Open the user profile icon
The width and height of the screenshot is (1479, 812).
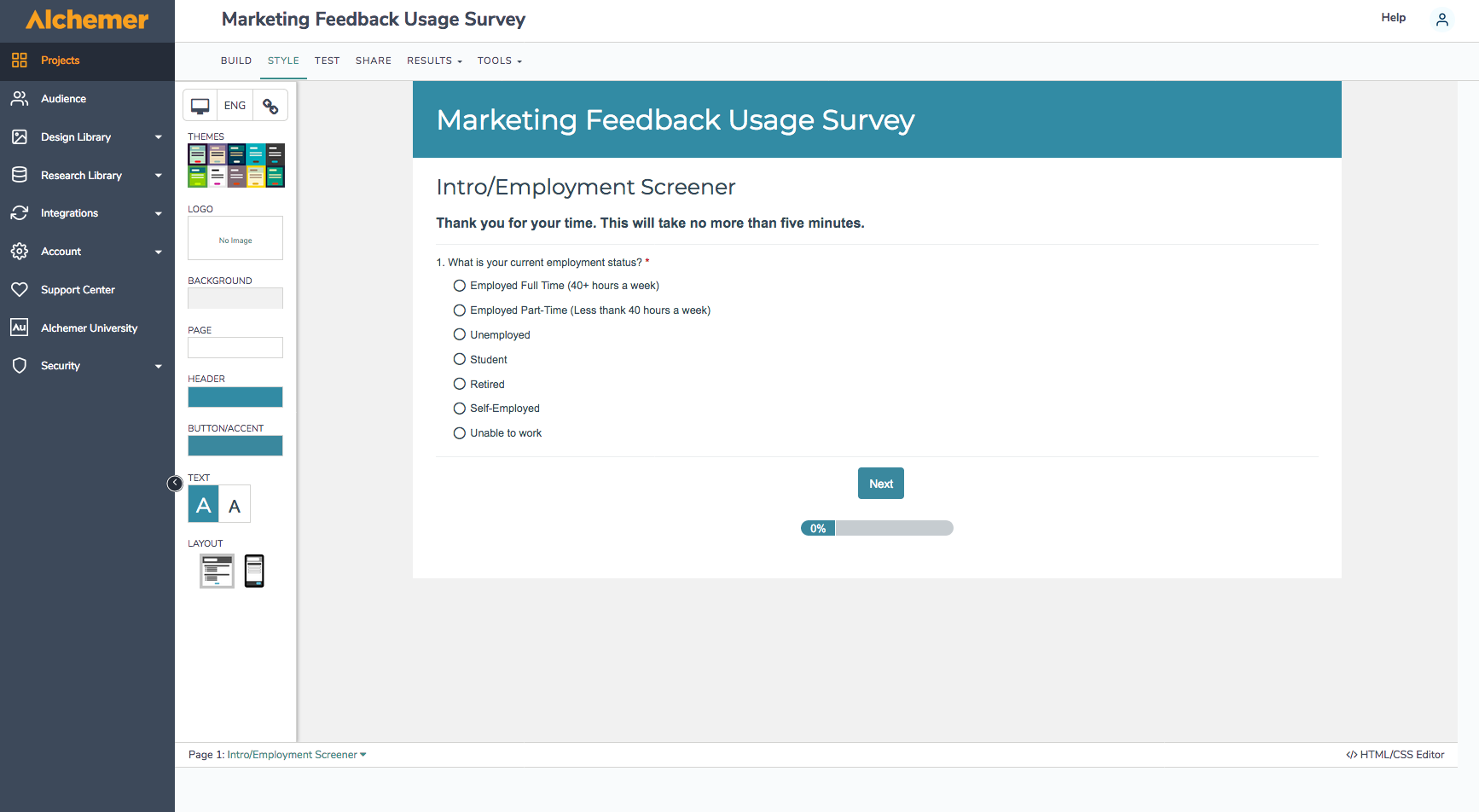(x=1441, y=20)
